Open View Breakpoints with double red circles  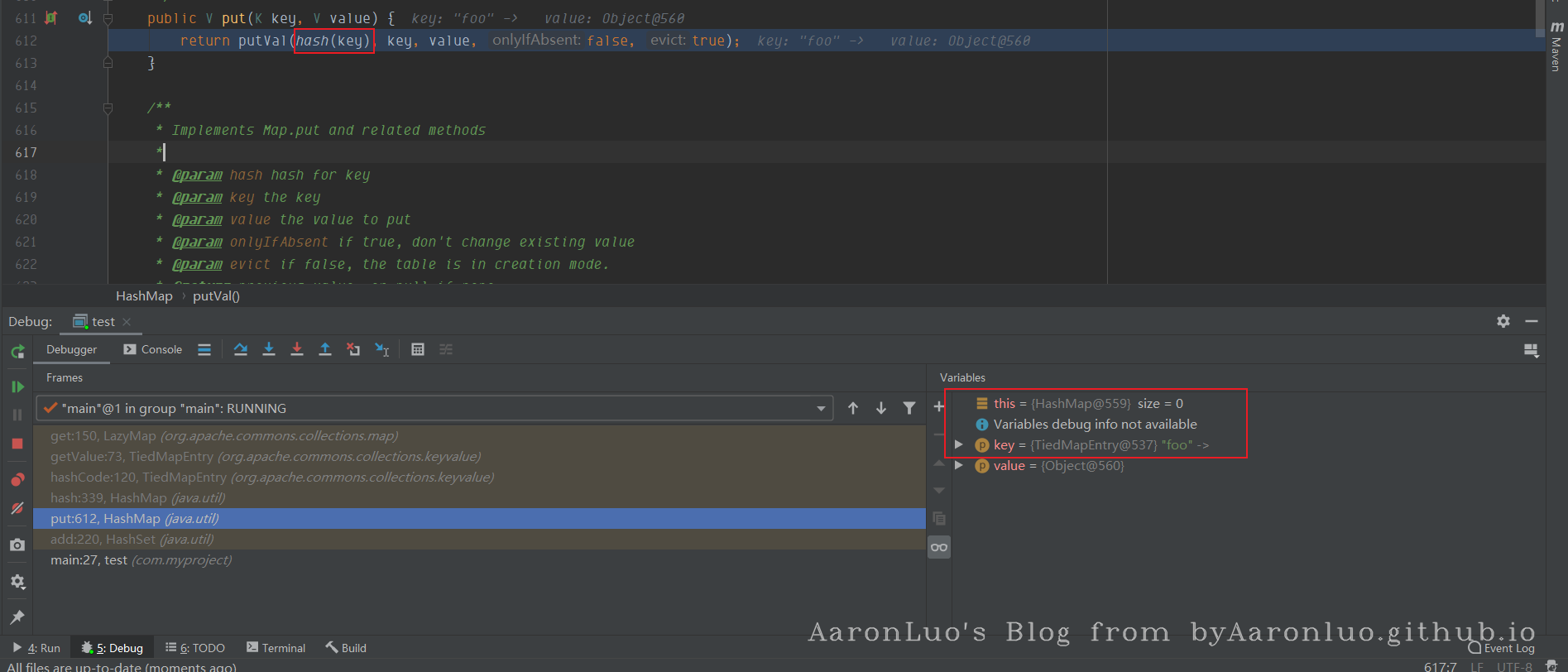click(17, 480)
